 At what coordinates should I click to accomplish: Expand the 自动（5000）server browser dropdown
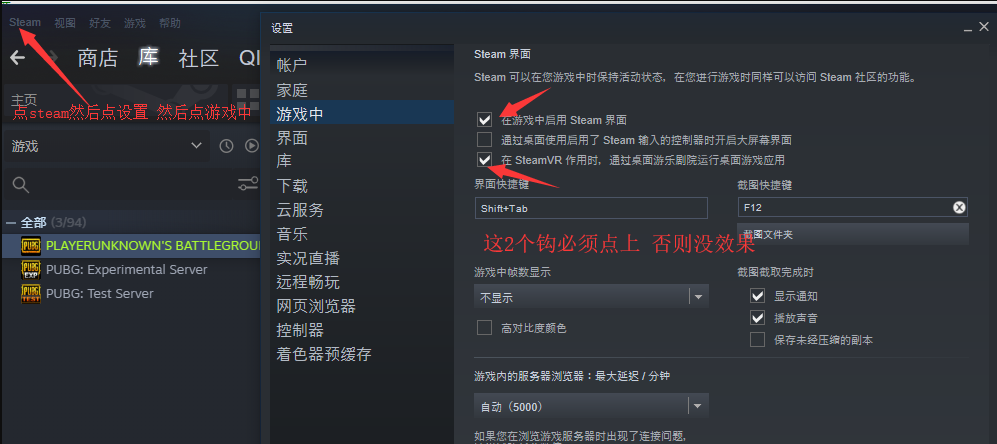[591, 406]
